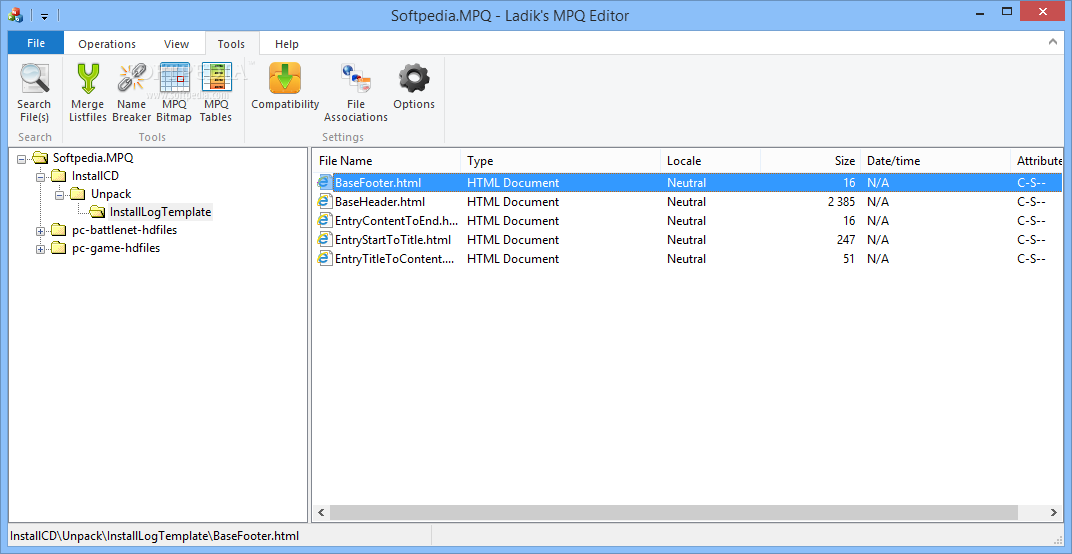The image size is (1072, 554).
Task: Collapse the ribbon with the chevron
Action: [x=1053, y=42]
